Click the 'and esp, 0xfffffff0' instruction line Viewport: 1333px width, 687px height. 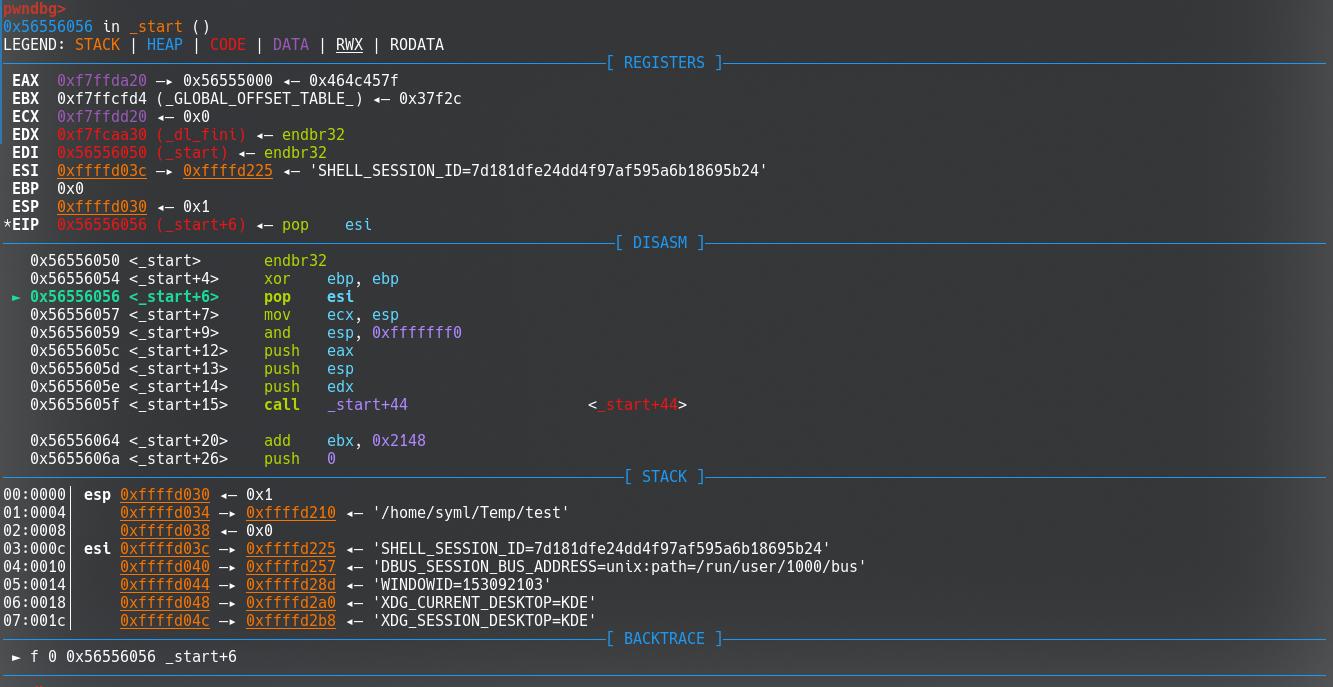pyautogui.click(x=362, y=332)
